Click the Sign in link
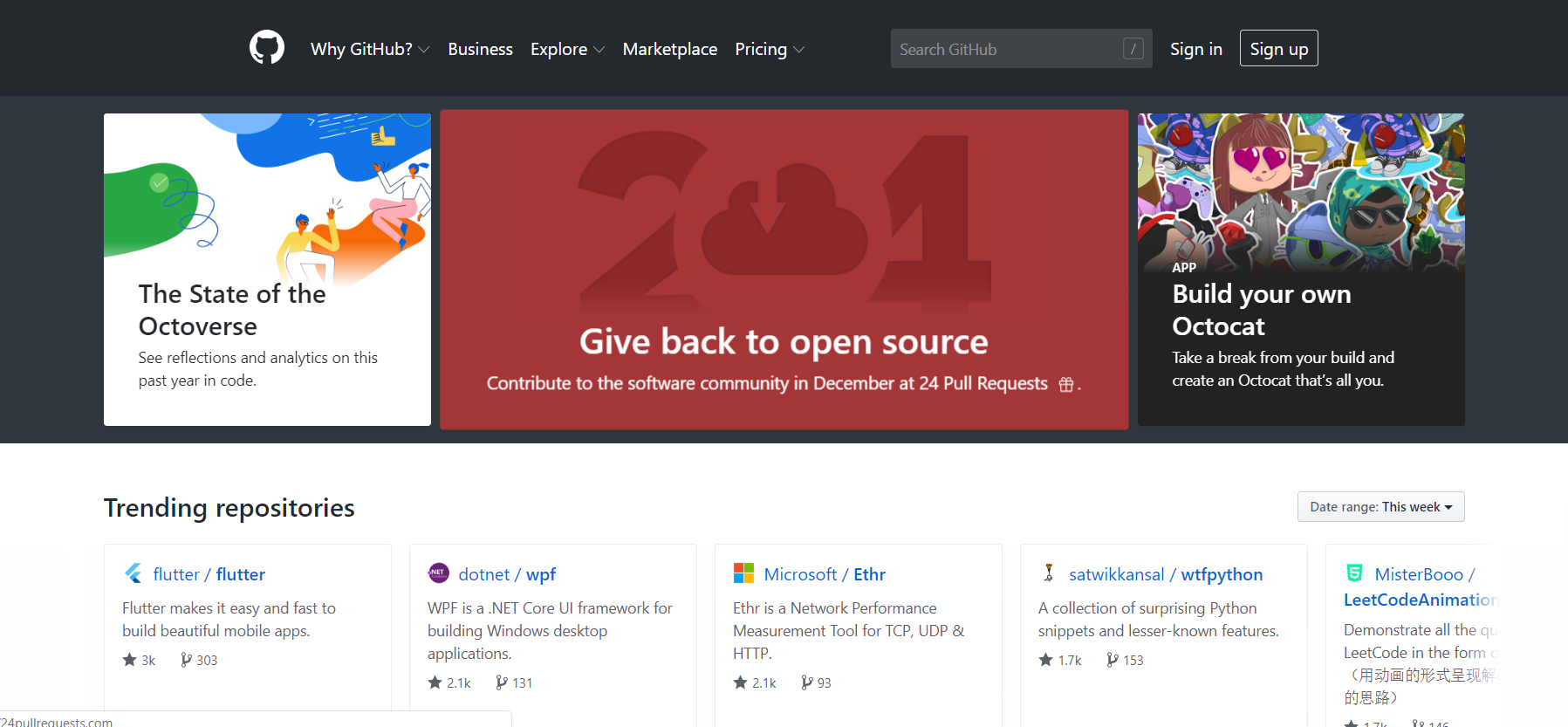This screenshot has width=1568, height=727. (x=1195, y=49)
